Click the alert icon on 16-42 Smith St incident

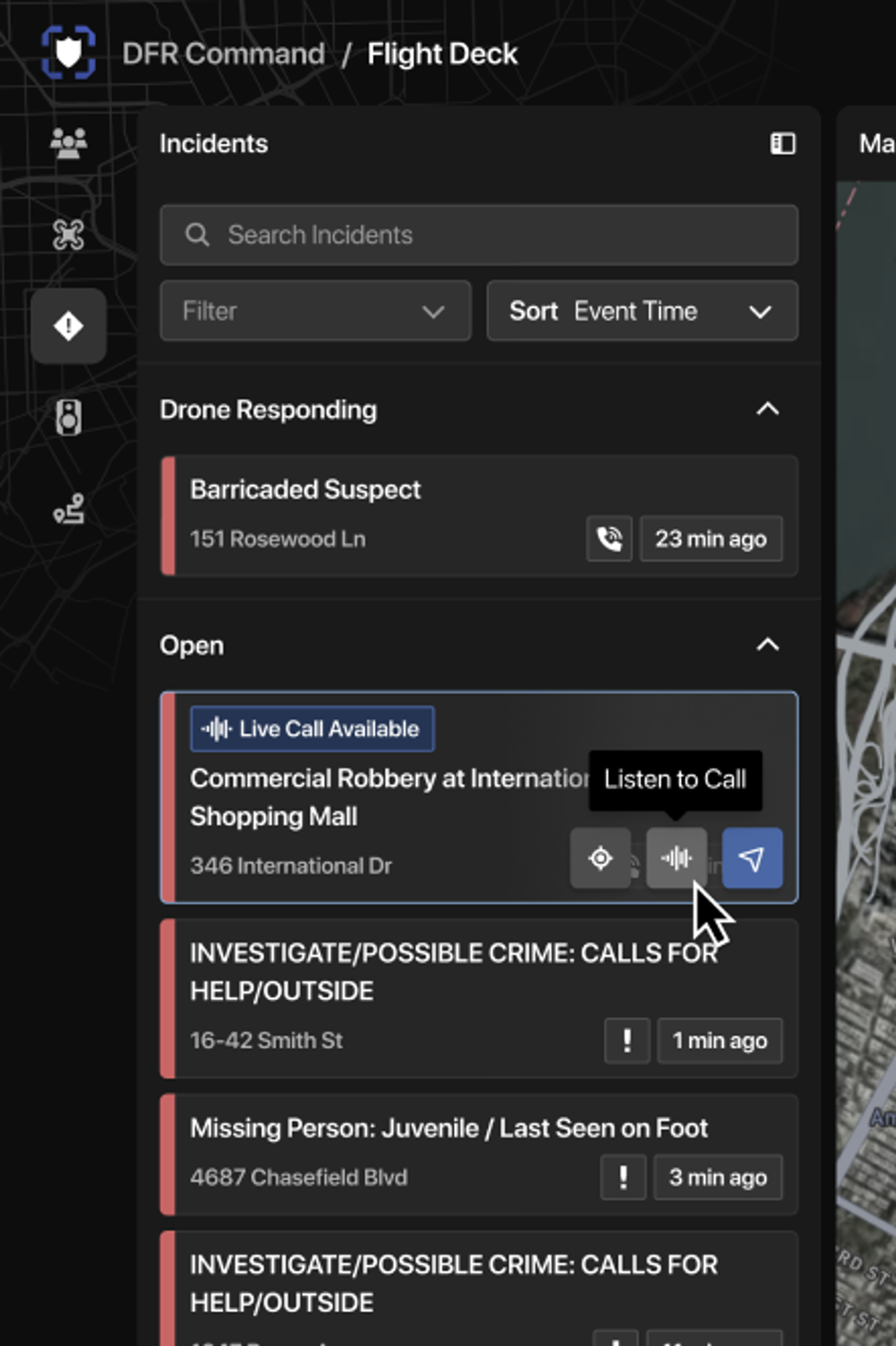pyautogui.click(x=627, y=1040)
